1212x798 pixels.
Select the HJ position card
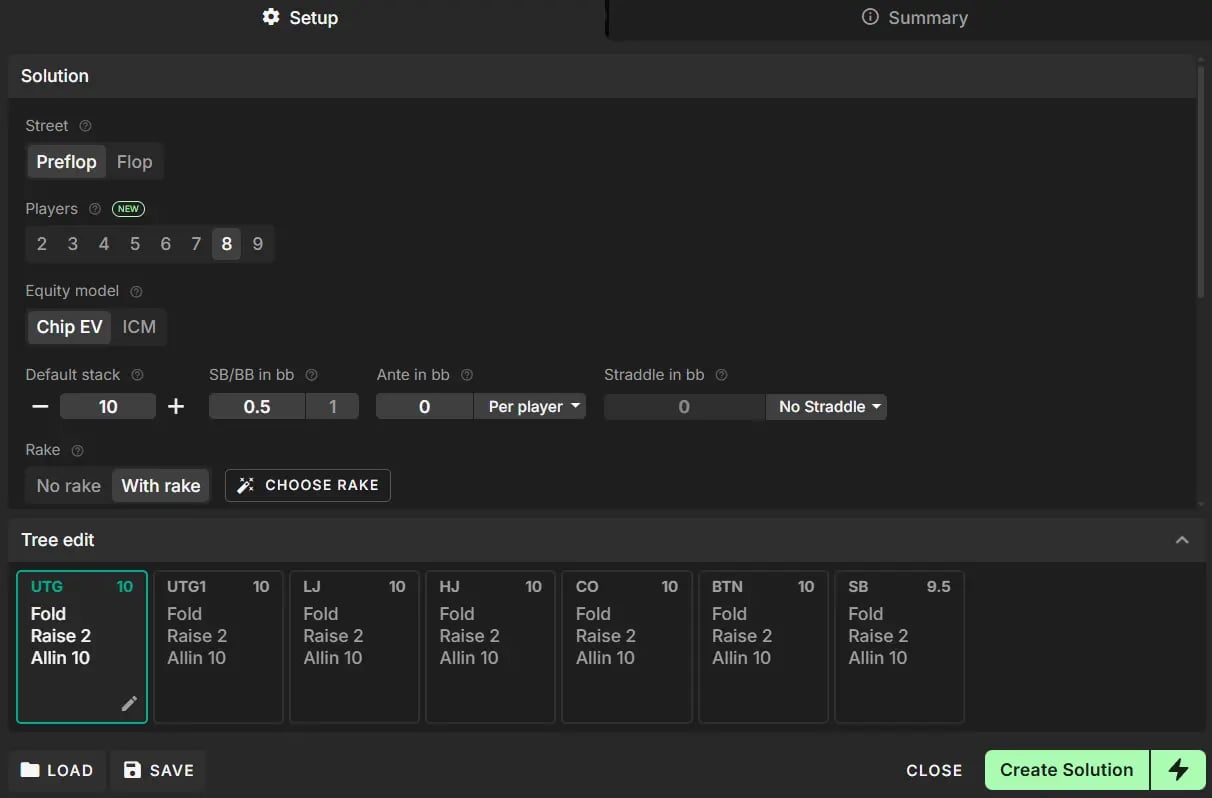tap(490, 647)
